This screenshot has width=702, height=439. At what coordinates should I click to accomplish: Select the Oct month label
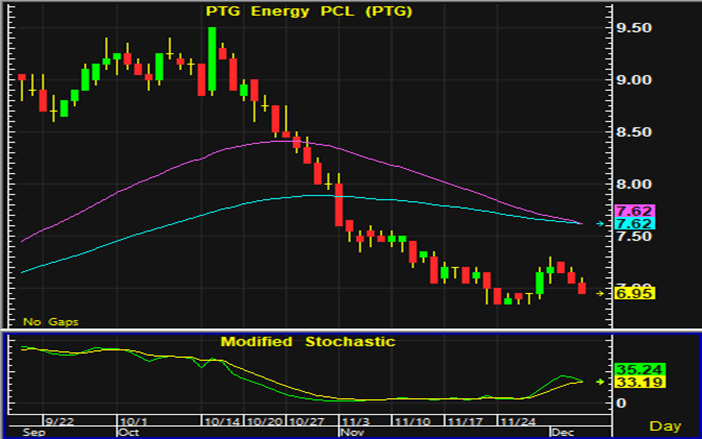128,433
